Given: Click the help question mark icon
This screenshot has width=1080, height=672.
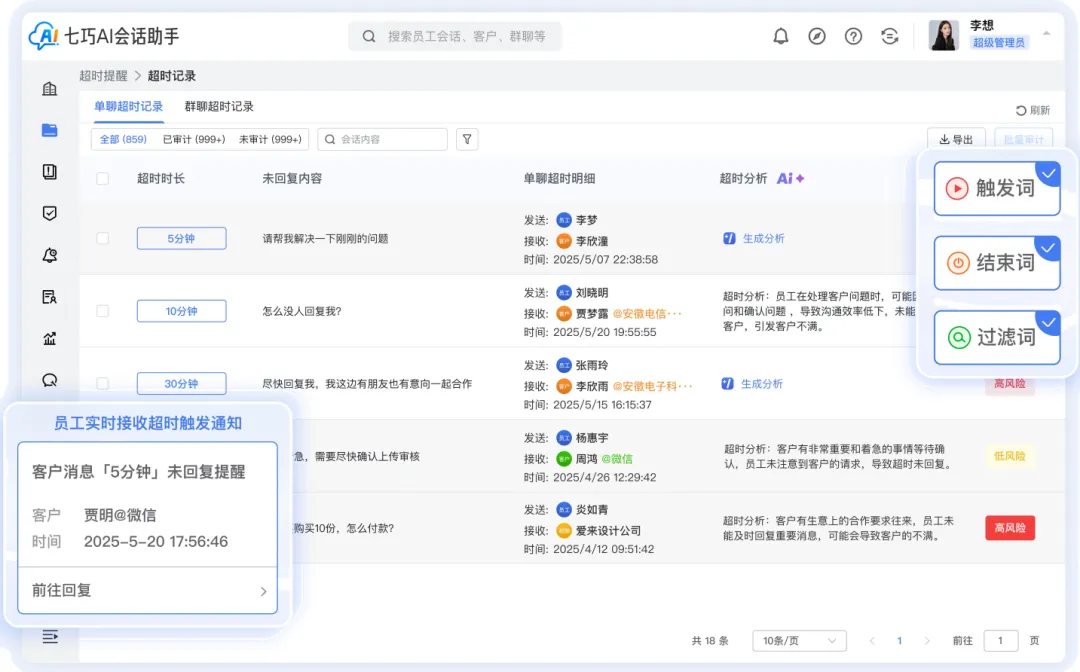Looking at the screenshot, I should coord(853,36).
